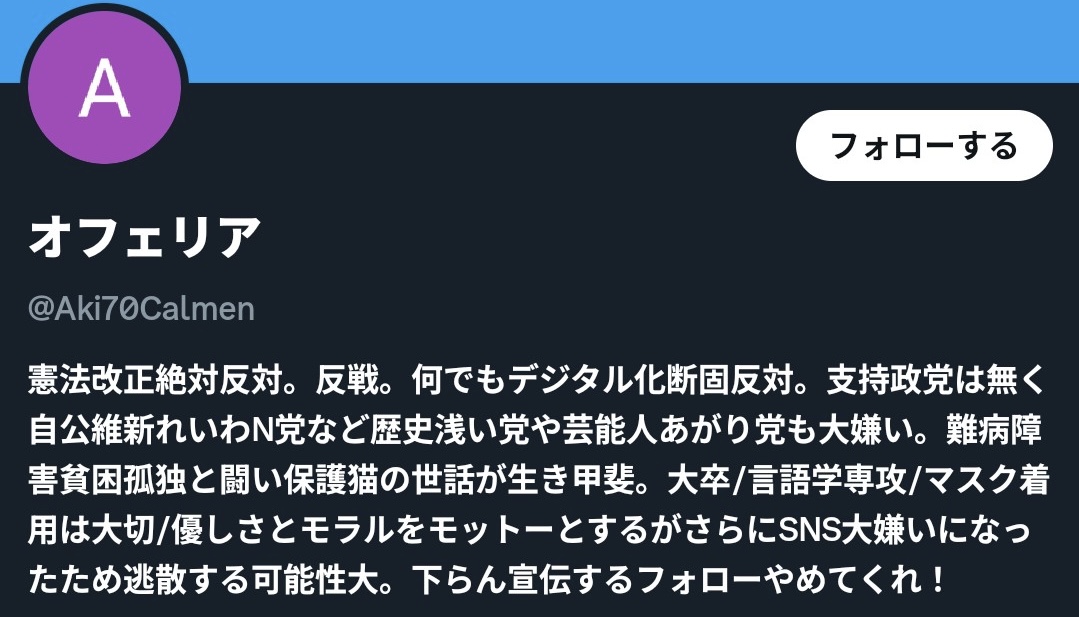
Task: Click bio text 保護猫の世話が生き甲斐
Action: 458,480
